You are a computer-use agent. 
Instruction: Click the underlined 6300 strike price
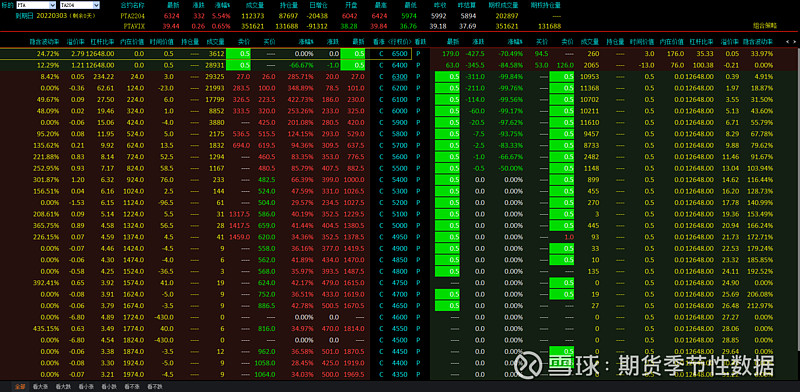(399, 77)
